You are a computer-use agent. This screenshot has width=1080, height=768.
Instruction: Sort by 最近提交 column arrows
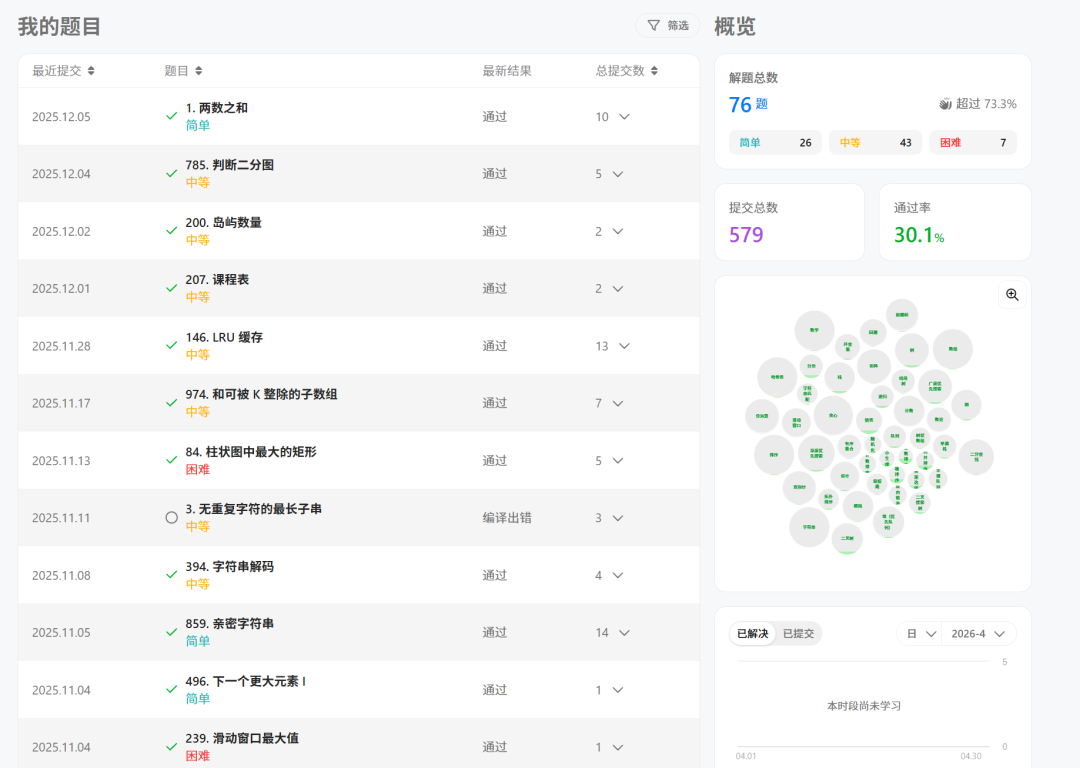pos(91,71)
